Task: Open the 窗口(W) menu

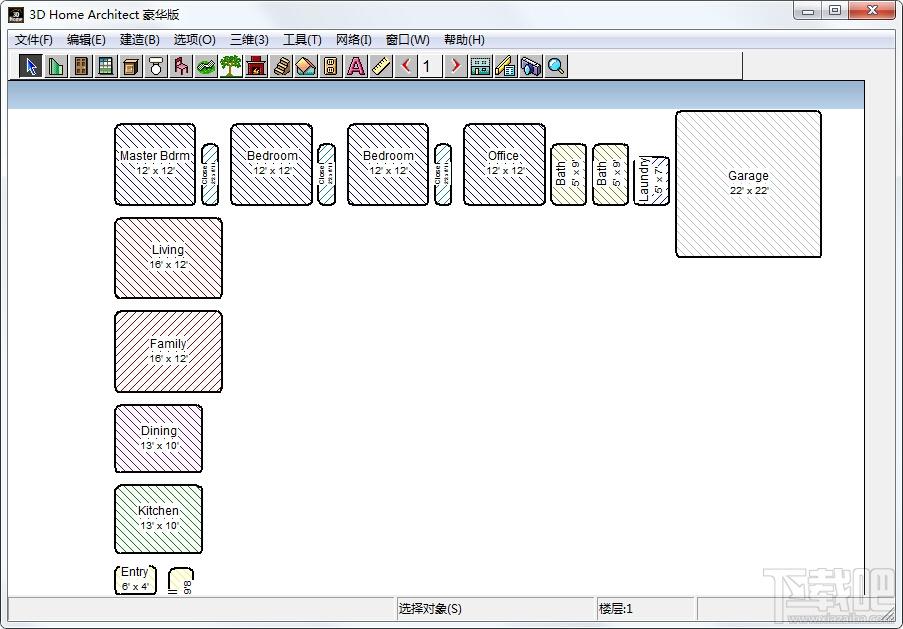Action: pyautogui.click(x=408, y=40)
